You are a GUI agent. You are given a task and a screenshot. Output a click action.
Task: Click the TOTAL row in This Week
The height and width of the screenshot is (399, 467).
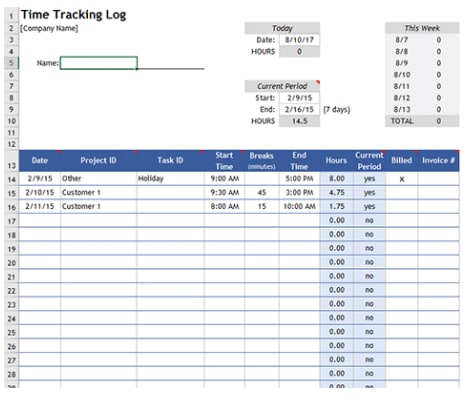click(x=422, y=121)
